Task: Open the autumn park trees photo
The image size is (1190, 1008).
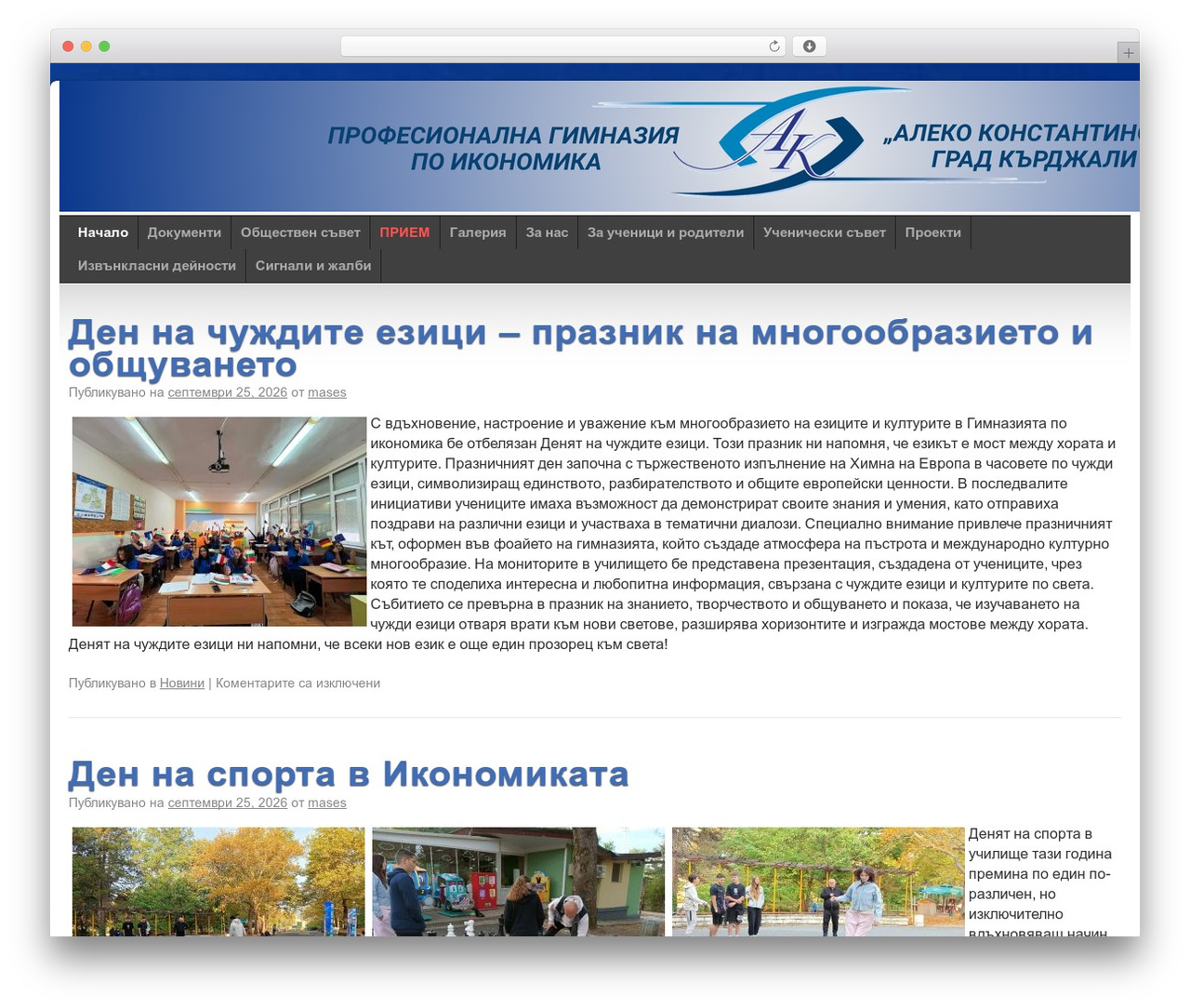Action: [218, 882]
